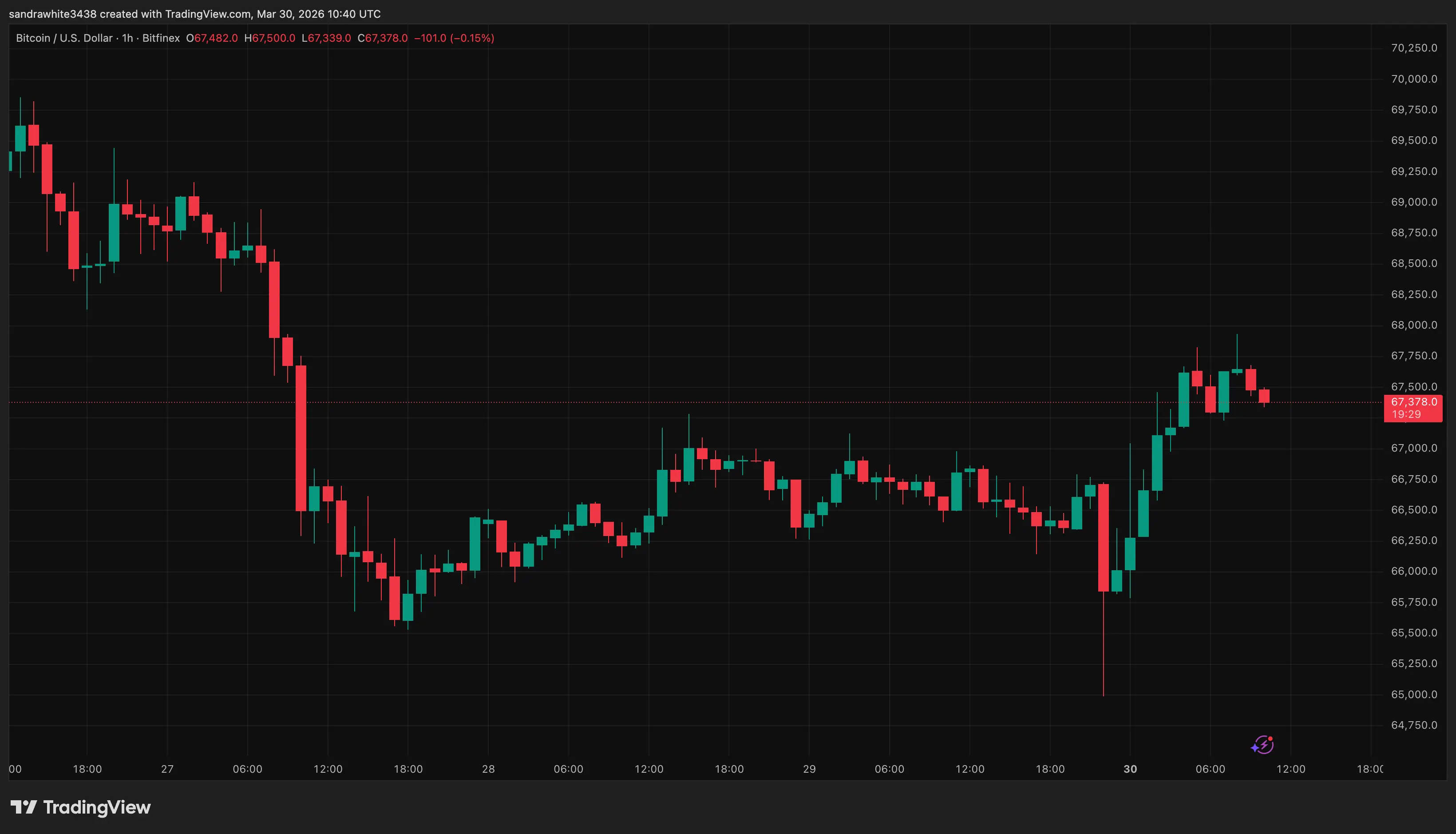Screen dimensions: 1456x834
Task: Click the open value O67,482.0
Action: [212, 38]
